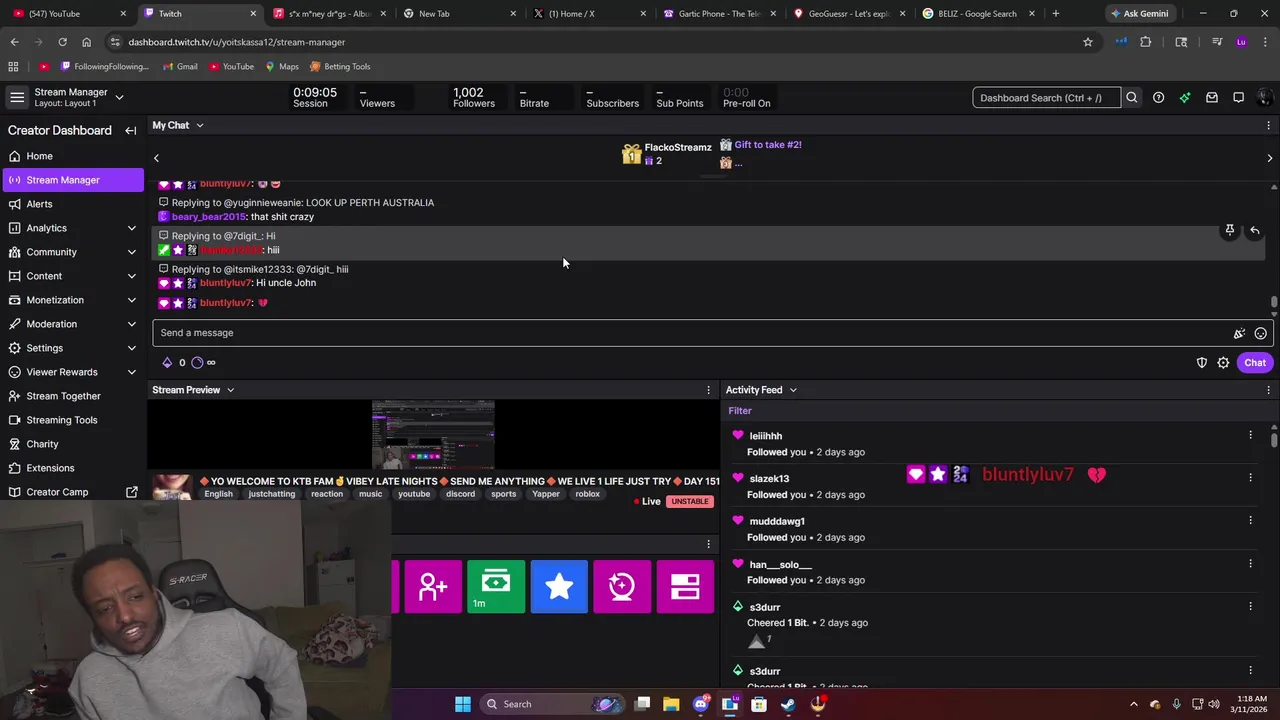This screenshot has width=1280, height=720.
Task: Run the green 1m ad quick action
Action: tap(496, 586)
